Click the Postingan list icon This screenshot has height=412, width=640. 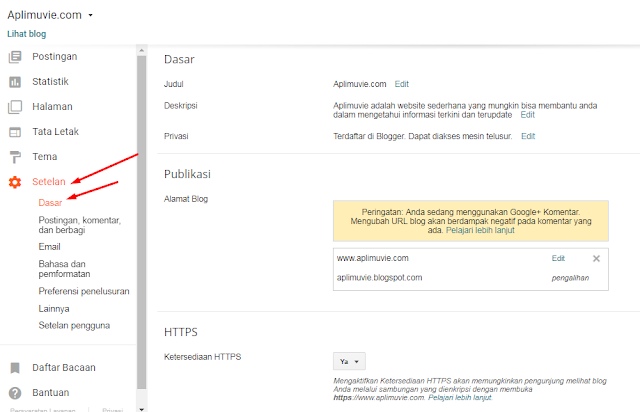point(15,57)
